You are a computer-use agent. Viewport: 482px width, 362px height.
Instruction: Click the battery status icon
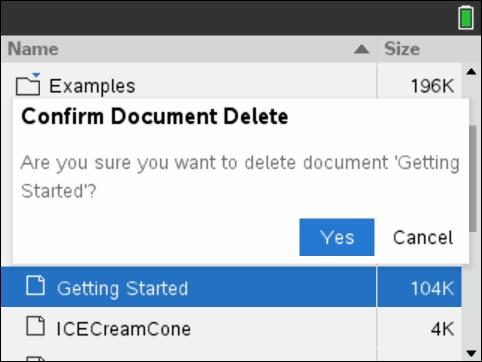click(x=466, y=18)
